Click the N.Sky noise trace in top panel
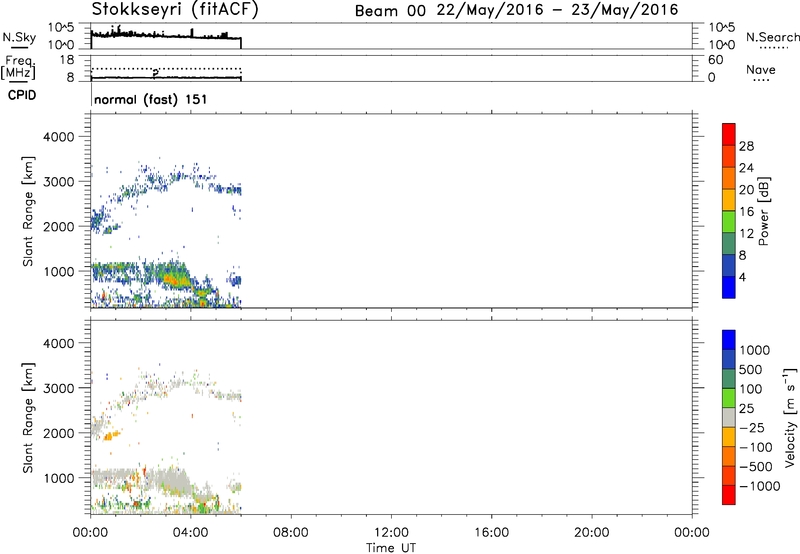The height and width of the screenshot is (554, 800). click(166, 35)
